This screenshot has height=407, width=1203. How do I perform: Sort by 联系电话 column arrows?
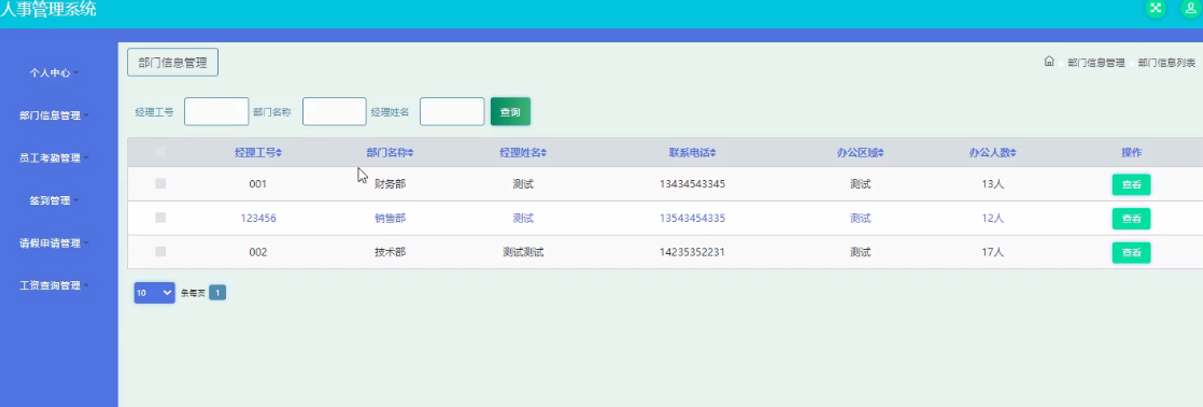[713, 152]
